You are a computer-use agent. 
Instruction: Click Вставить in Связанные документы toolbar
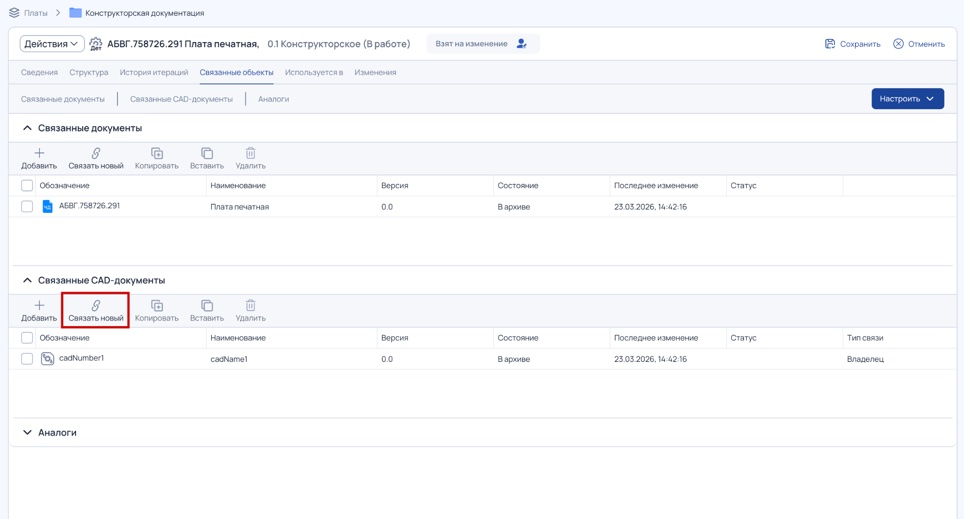[207, 159]
